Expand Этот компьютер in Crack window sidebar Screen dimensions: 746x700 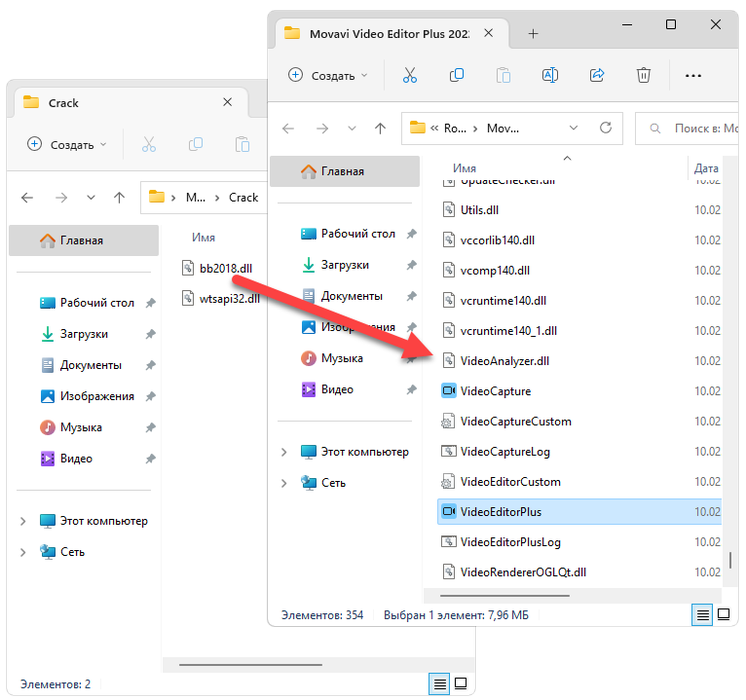pos(23,522)
